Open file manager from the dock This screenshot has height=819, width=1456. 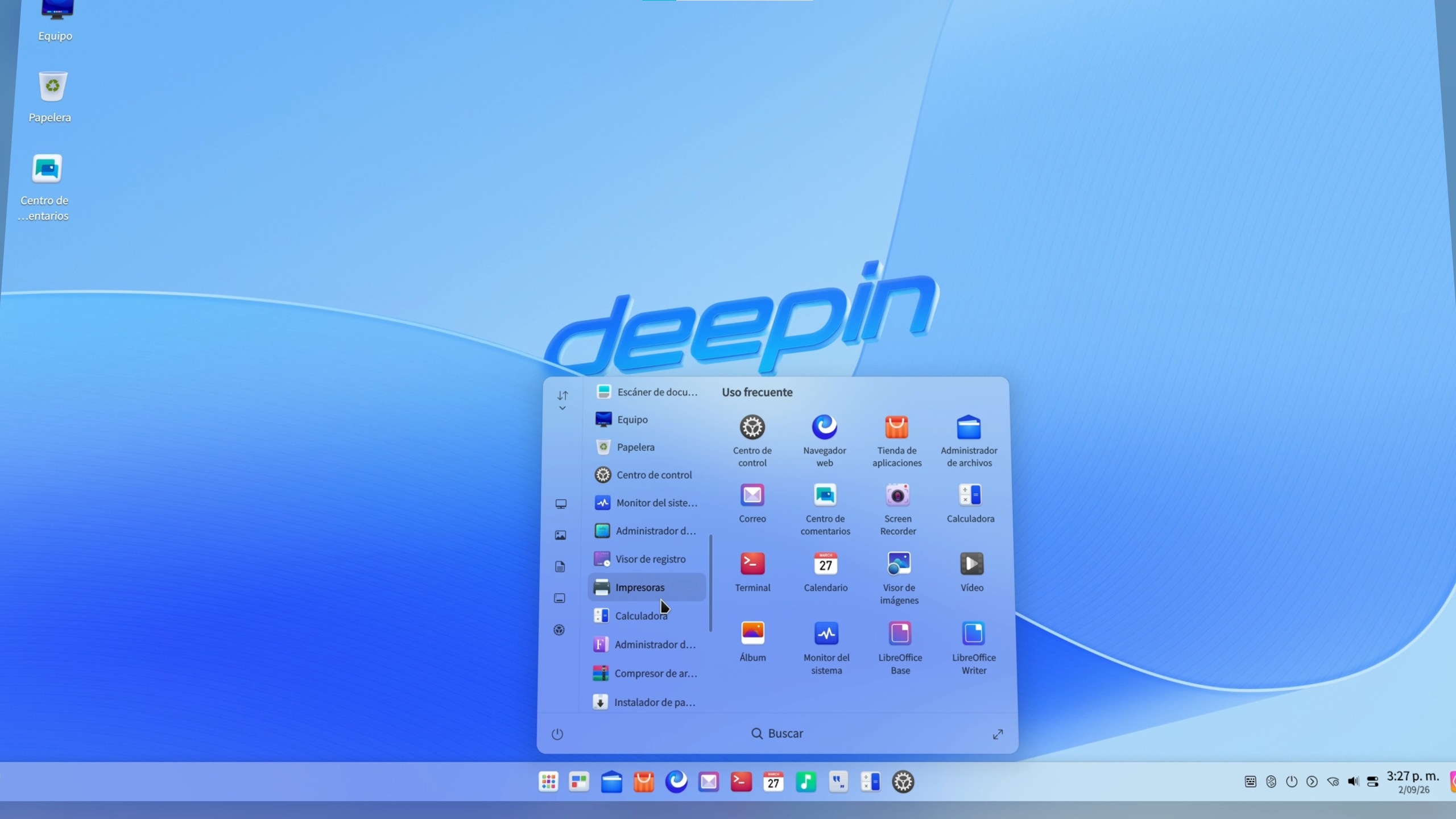pos(611,782)
